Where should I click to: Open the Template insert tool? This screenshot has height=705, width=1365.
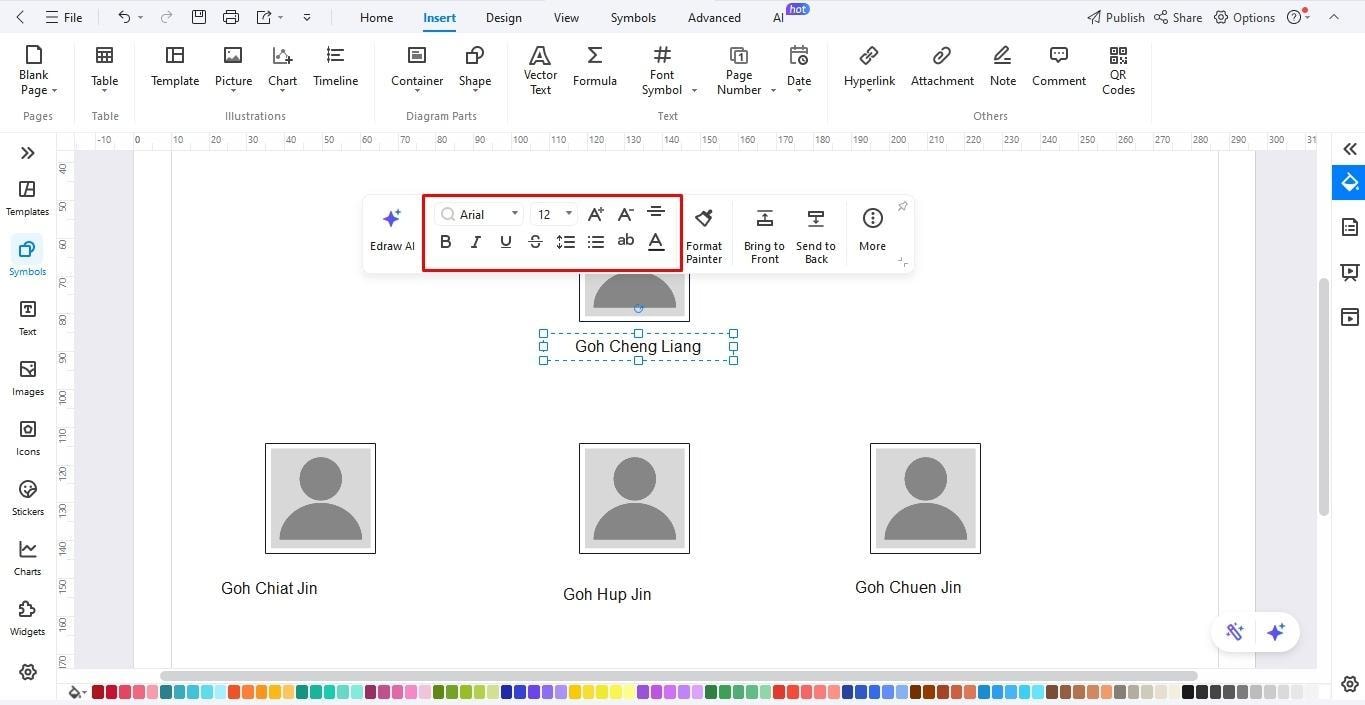(x=175, y=67)
